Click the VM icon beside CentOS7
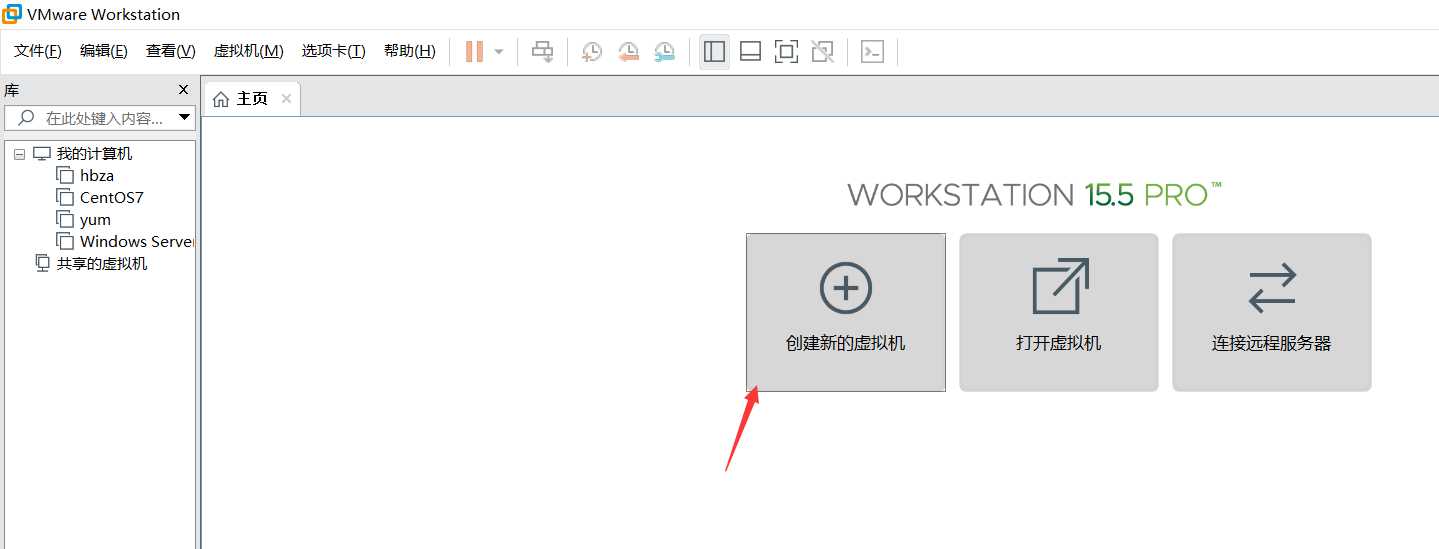Viewport: 1439px width, 549px height. [x=65, y=198]
